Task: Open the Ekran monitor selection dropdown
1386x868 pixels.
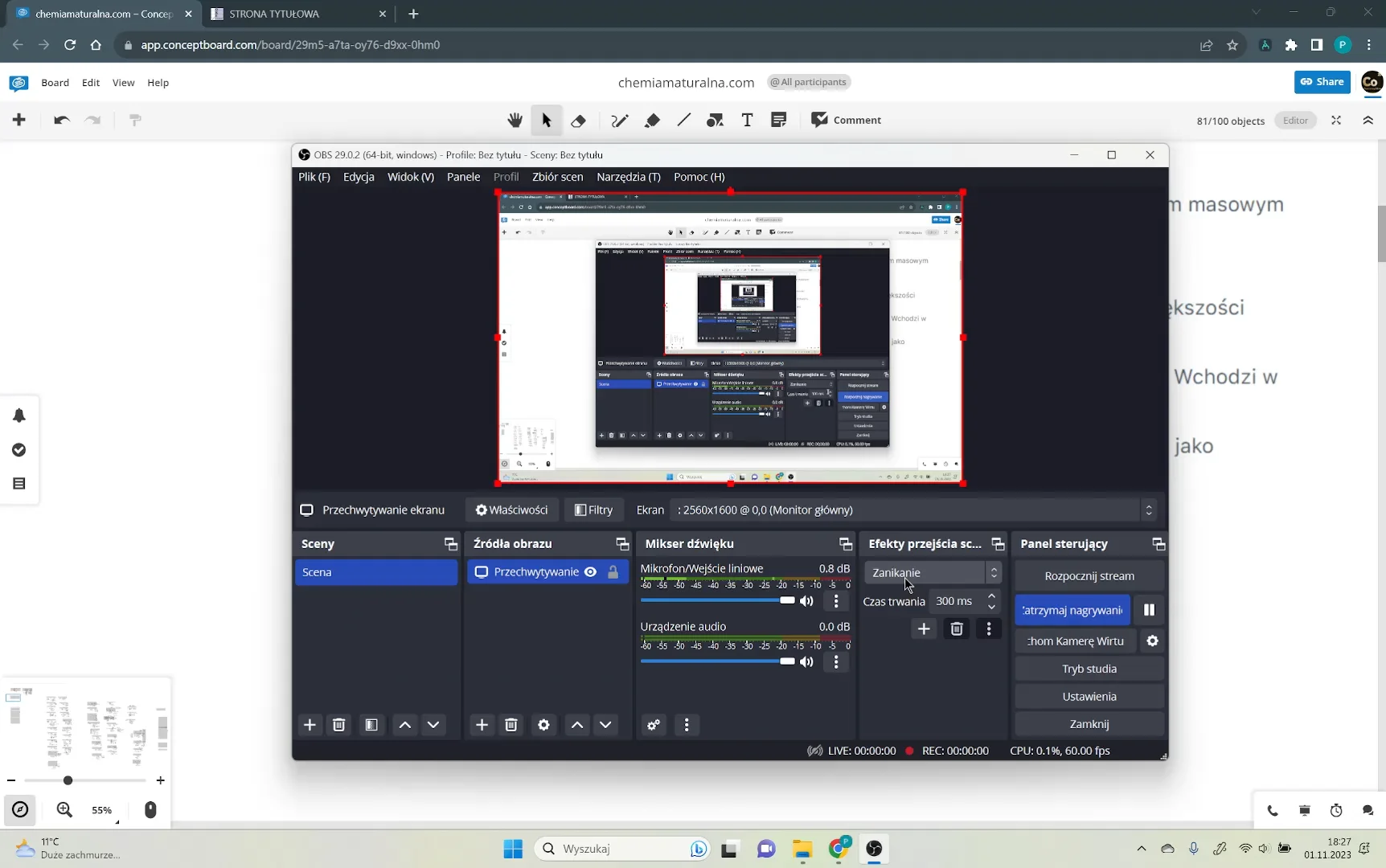Action: [915, 510]
